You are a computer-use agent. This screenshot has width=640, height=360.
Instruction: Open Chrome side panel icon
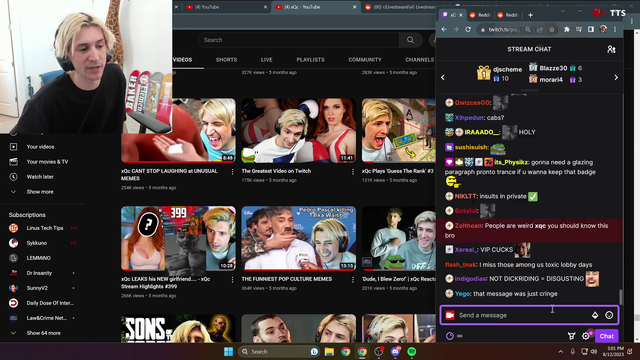pyautogui.click(x=591, y=29)
